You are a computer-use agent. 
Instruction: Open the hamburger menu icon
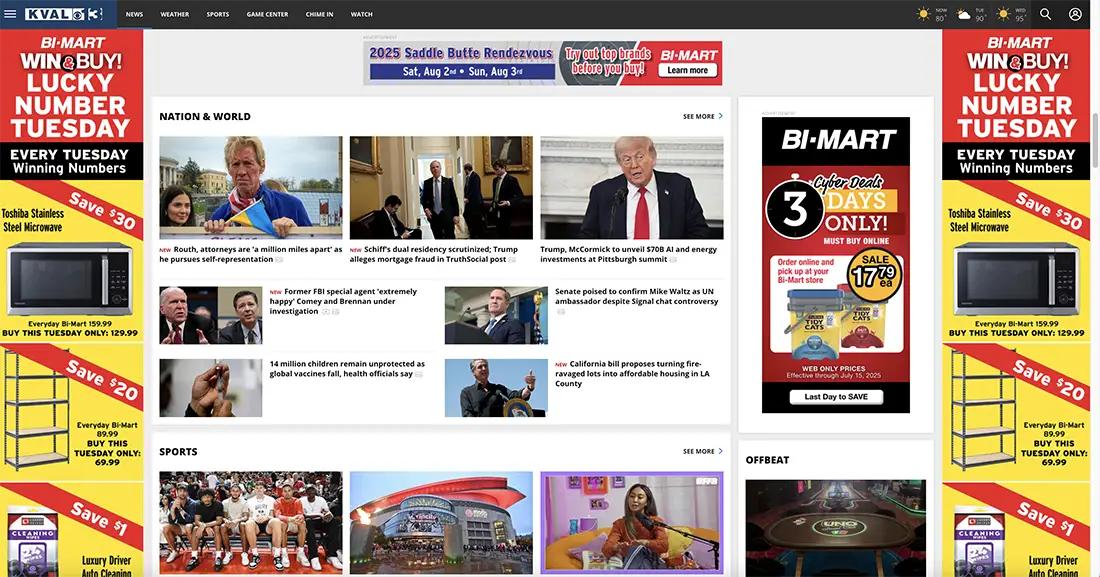click(x=10, y=14)
